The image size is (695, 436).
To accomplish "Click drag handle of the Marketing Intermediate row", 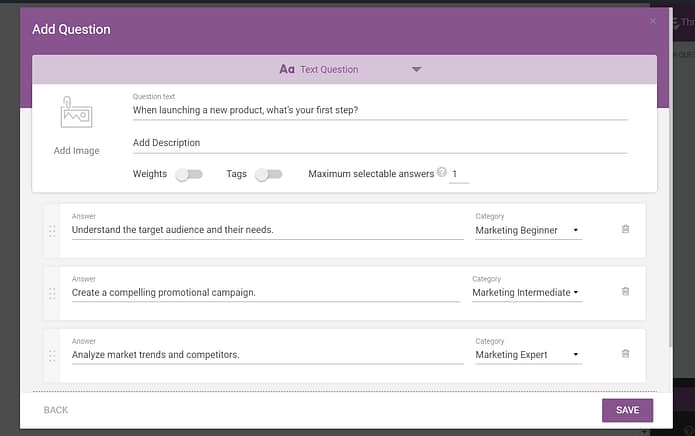I will 52,293.
